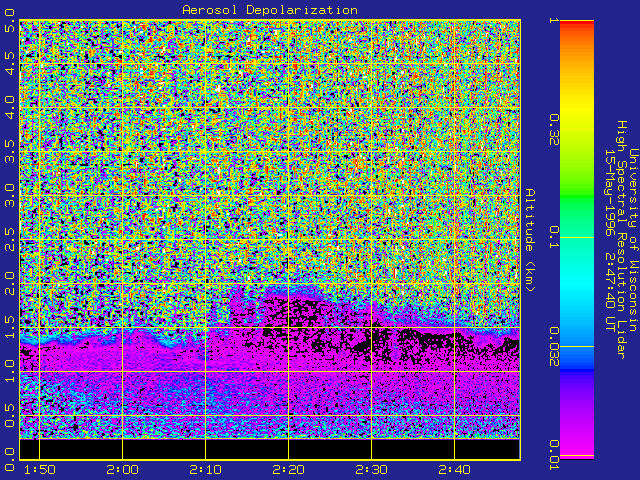640x480 pixels.
Task: Click the 1.5 altitude axis label
Action: [x=9, y=327]
